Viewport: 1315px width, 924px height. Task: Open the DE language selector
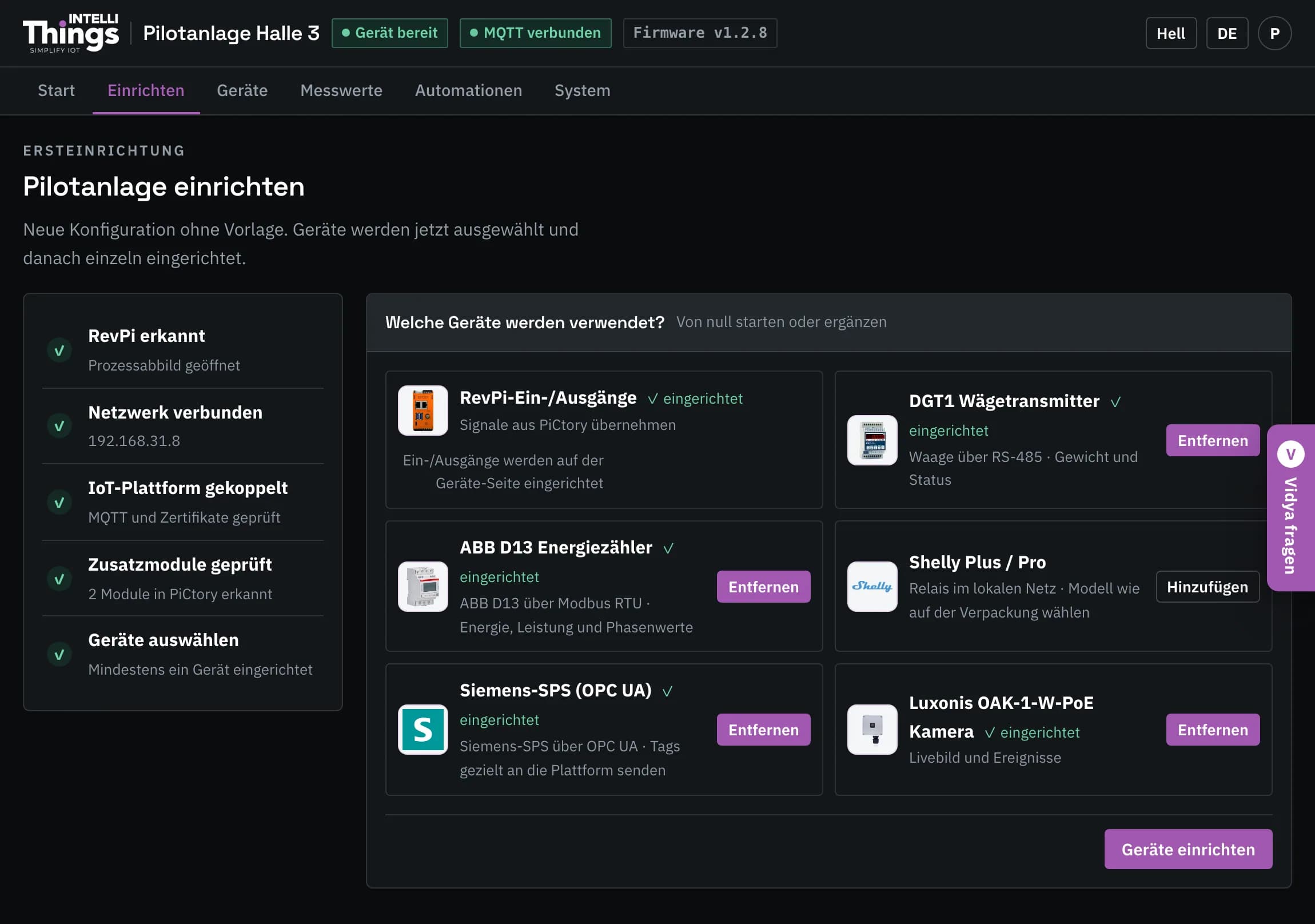(1228, 33)
